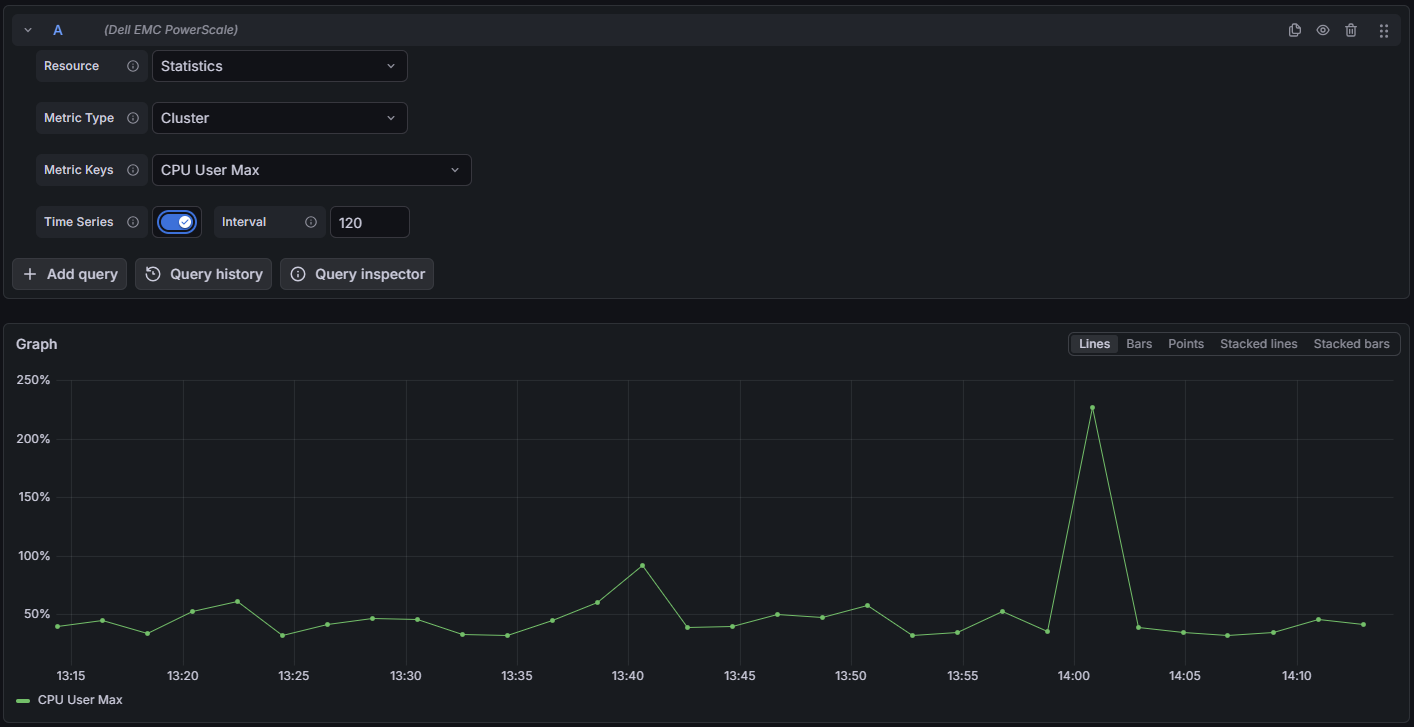This screenshot has width=1414, height=727.
Task: Collapse query A with the chevron
Action: click(x=28, y=30)
